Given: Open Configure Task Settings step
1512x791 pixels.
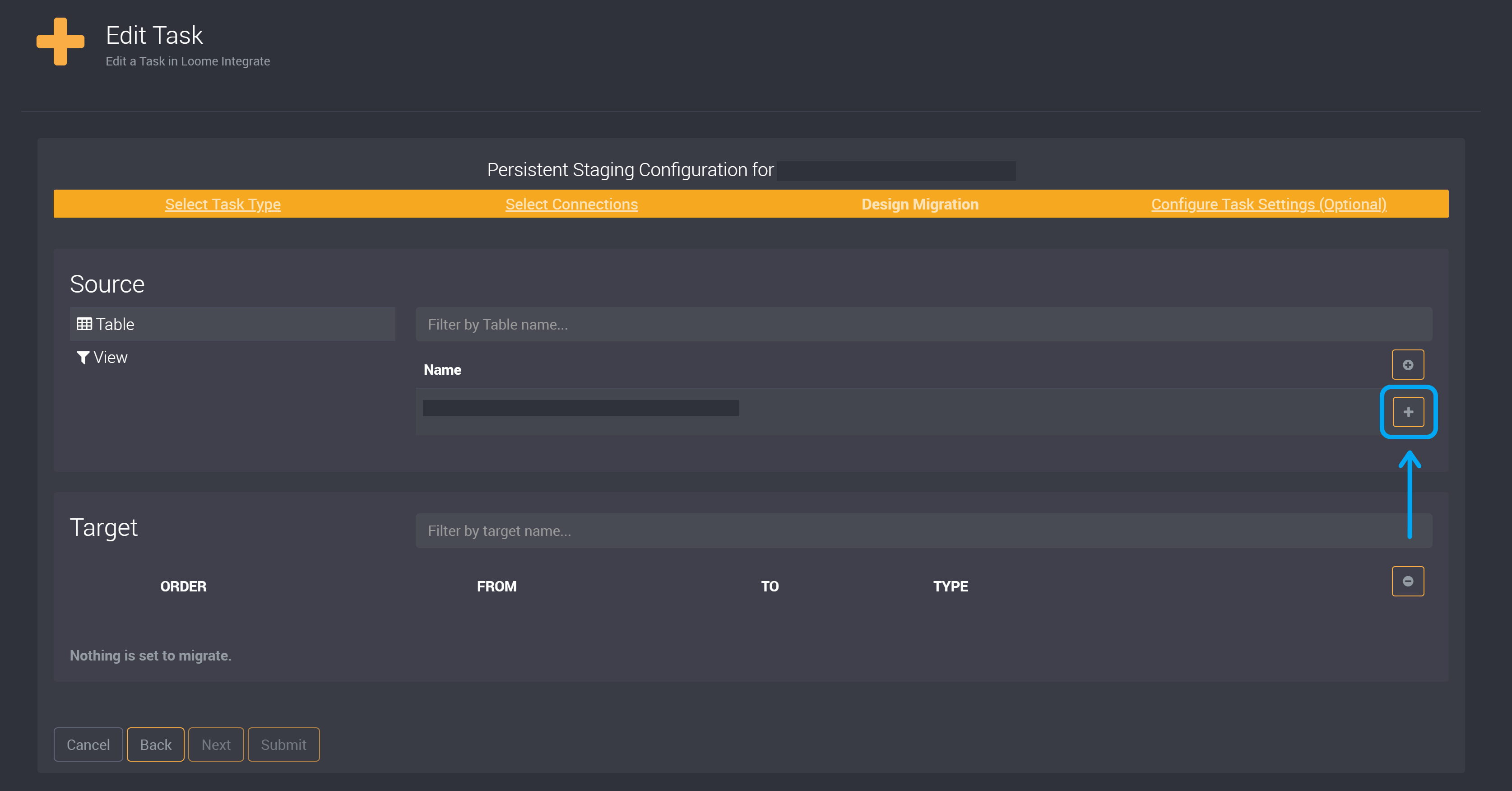Looking at the screenshot, I should (1268, 204).
